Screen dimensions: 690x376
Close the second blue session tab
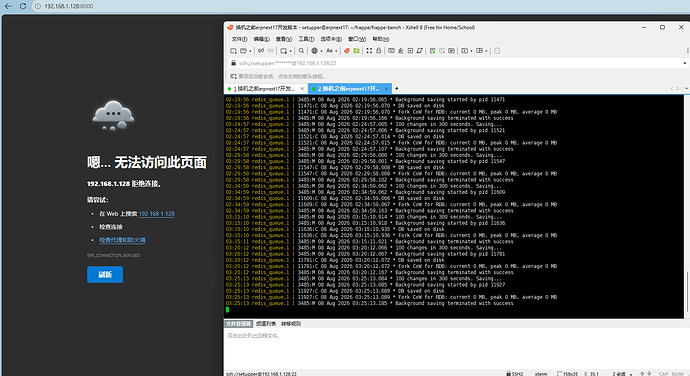tap(386, 88)
